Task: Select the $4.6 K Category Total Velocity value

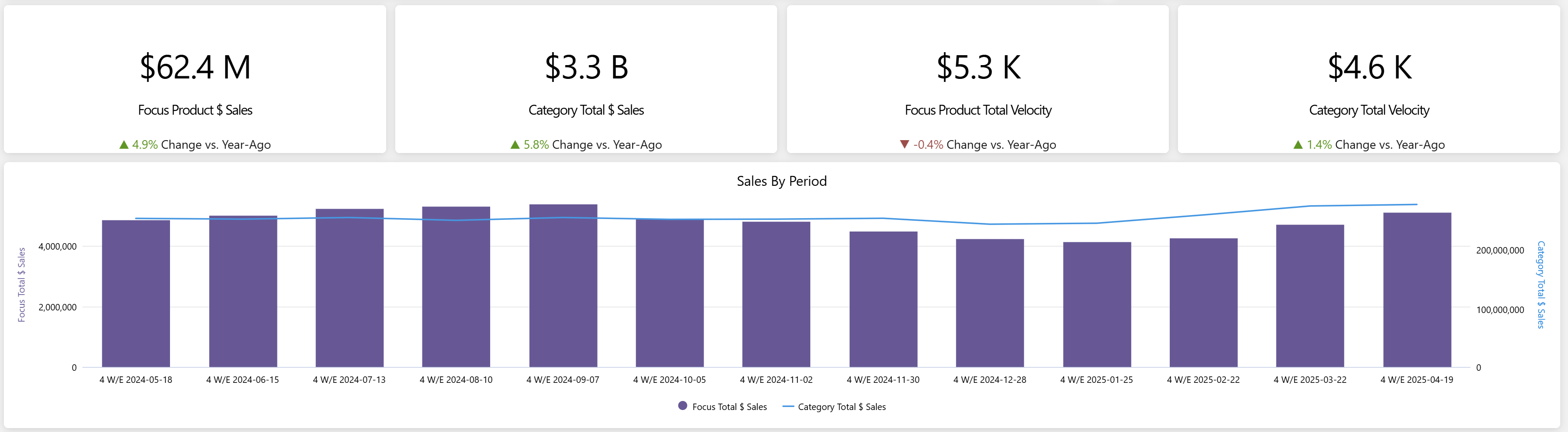Action: click(1369, 67)
